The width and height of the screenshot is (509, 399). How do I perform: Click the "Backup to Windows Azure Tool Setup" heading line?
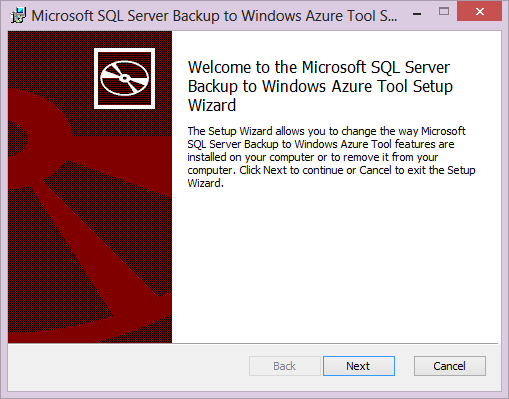(x=320, y=86)
